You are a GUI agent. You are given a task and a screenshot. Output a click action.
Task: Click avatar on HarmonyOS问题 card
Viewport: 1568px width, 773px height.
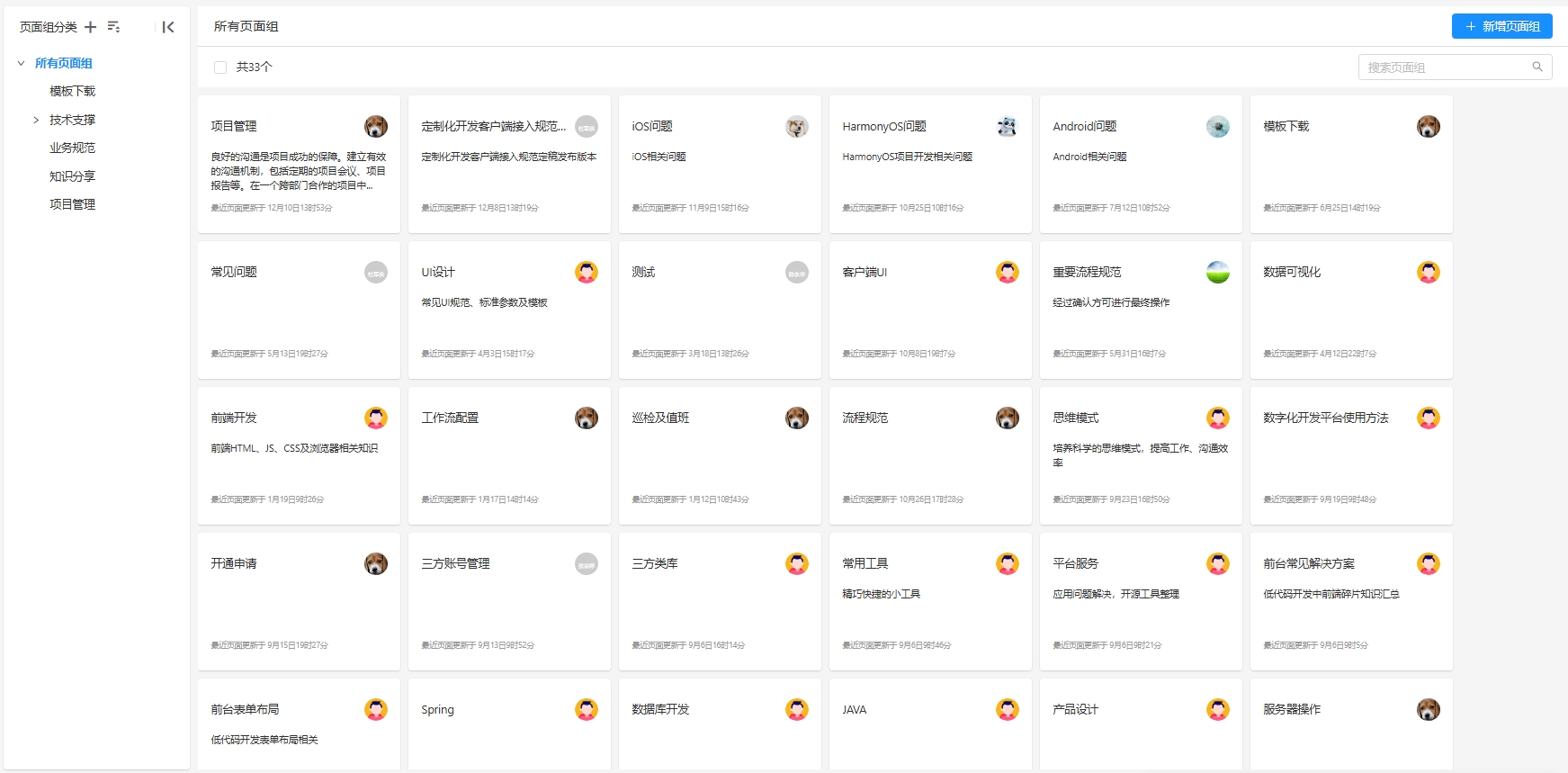tap(1008, 126)
